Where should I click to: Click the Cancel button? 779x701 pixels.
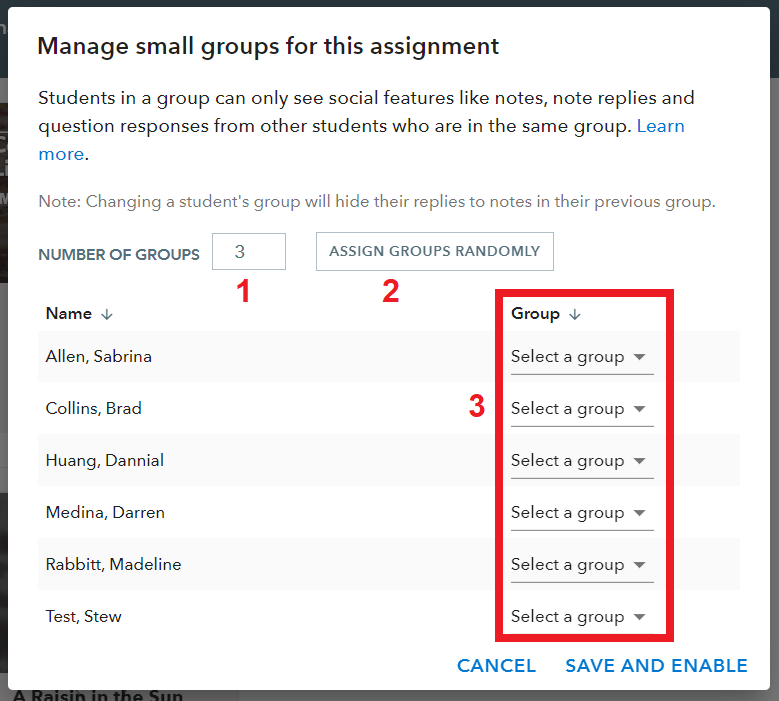point(496,666)
